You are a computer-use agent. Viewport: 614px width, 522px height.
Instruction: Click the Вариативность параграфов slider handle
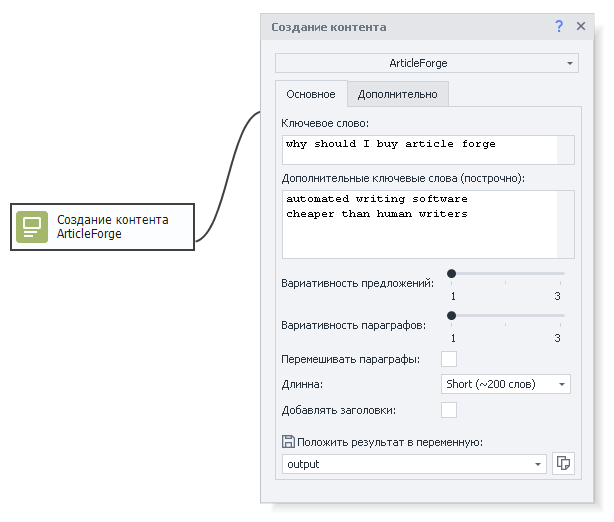click(452, 315)
